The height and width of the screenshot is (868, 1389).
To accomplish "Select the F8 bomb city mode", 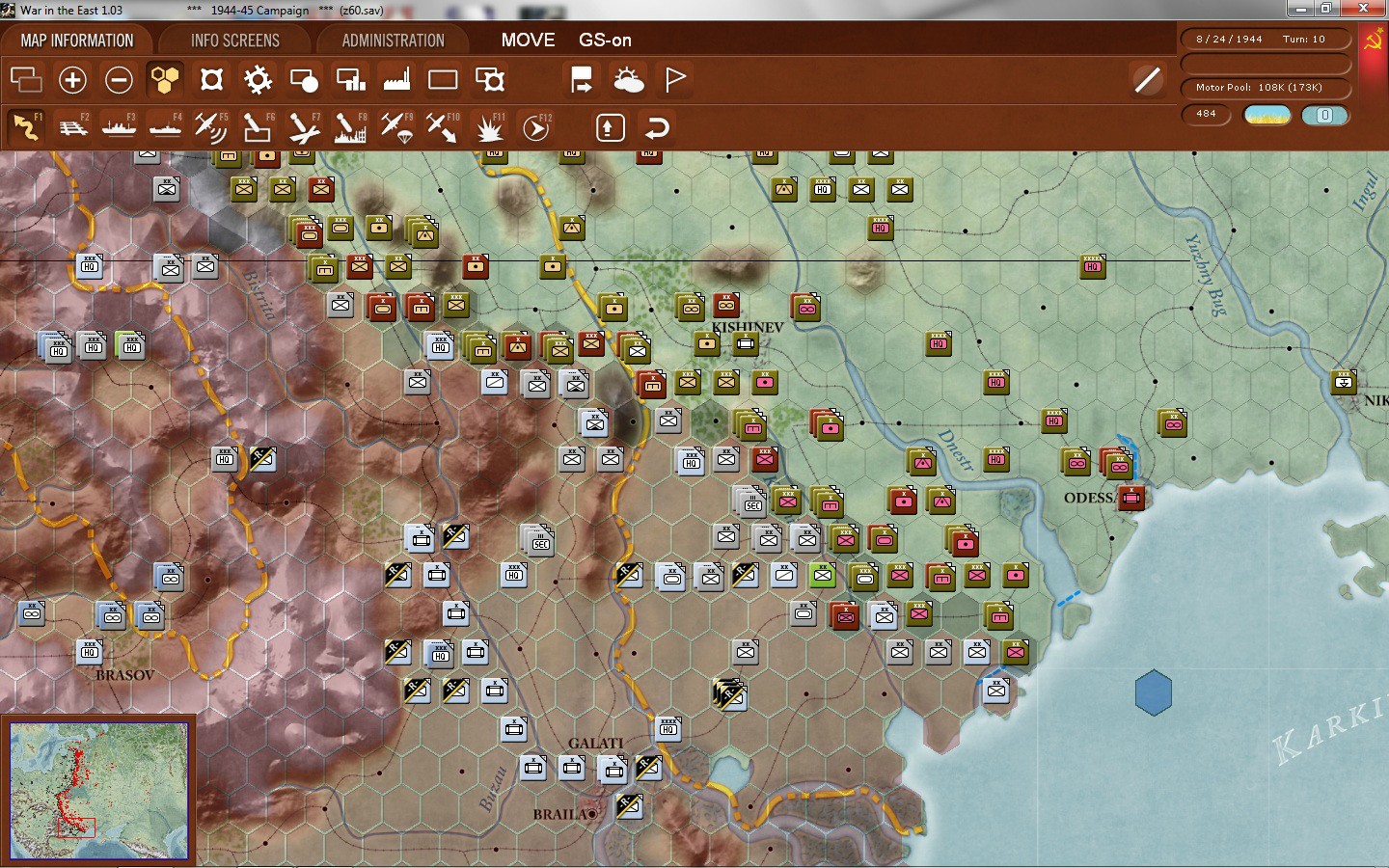I will click(x=350, y=126).
